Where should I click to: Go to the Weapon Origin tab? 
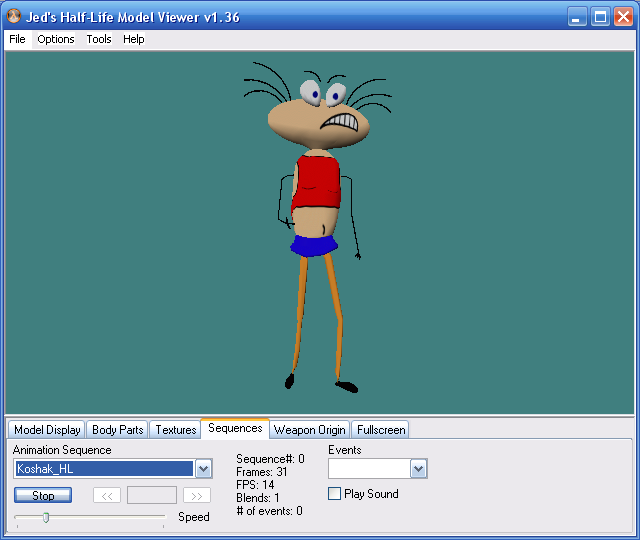pos(310,430)
